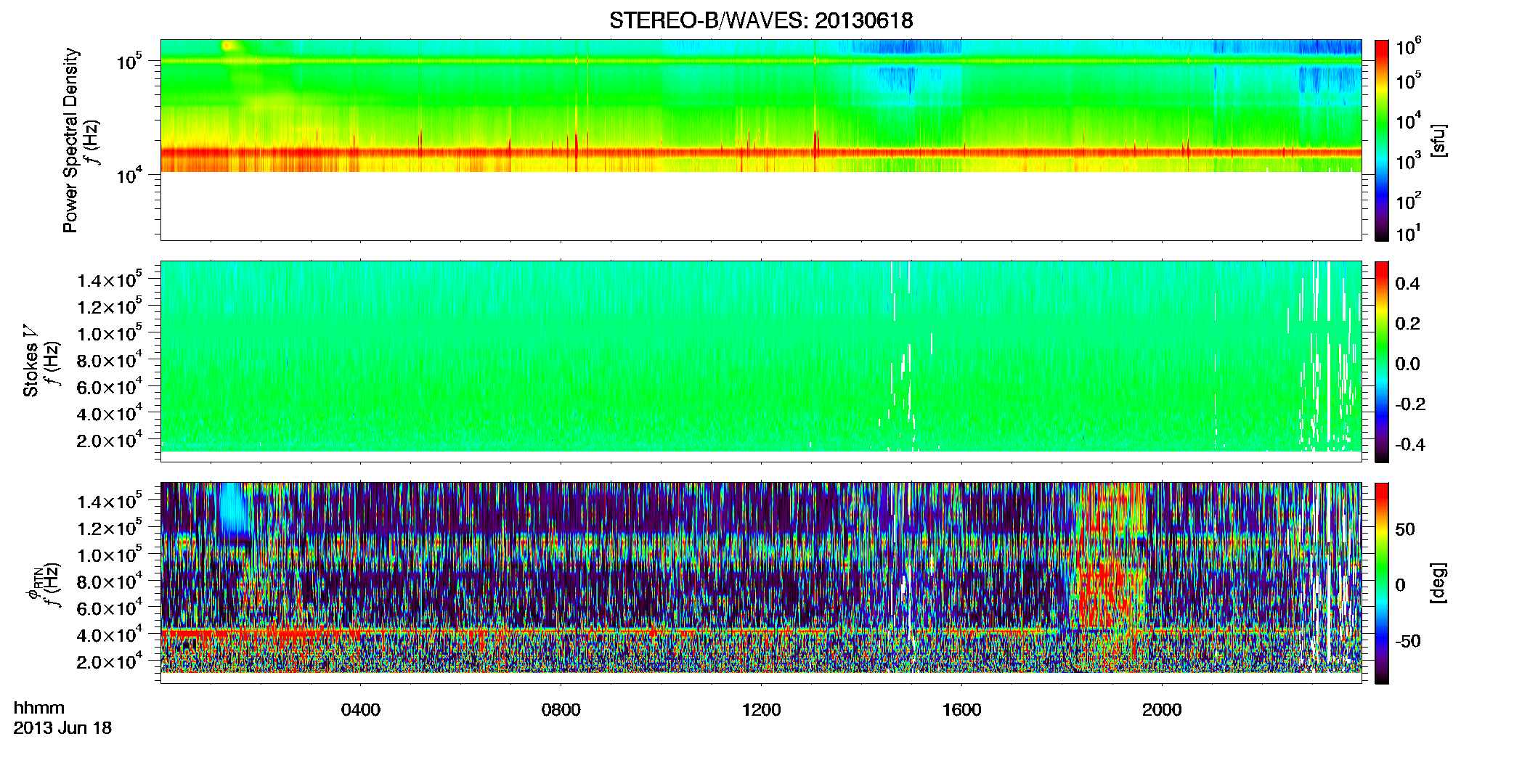Click the cyan patch in φRTN panel upper left

click(x=235, y=508)
